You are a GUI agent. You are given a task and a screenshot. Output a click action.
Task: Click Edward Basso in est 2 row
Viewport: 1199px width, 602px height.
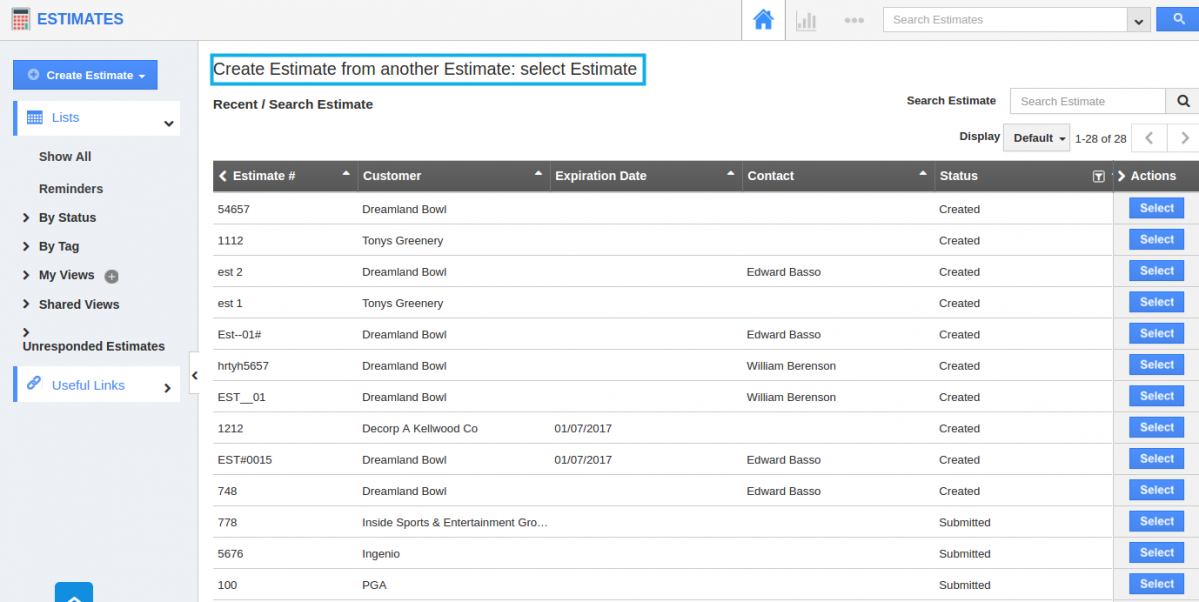click(x=784, y=272)
